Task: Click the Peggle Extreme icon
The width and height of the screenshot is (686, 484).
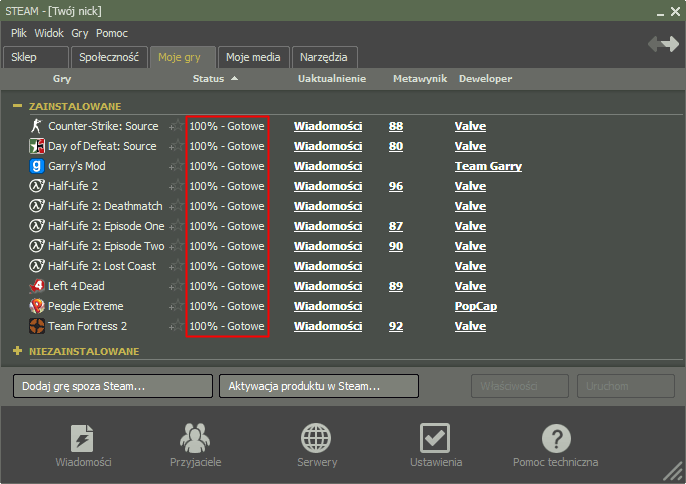Action: click(x=37, y=306)
